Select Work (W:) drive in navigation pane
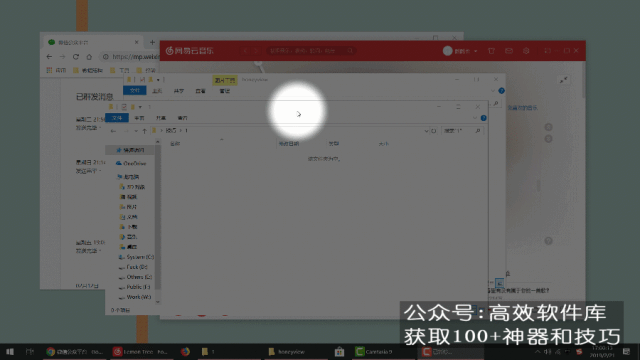This screenshot has height=360, width=640. [135, 297]
